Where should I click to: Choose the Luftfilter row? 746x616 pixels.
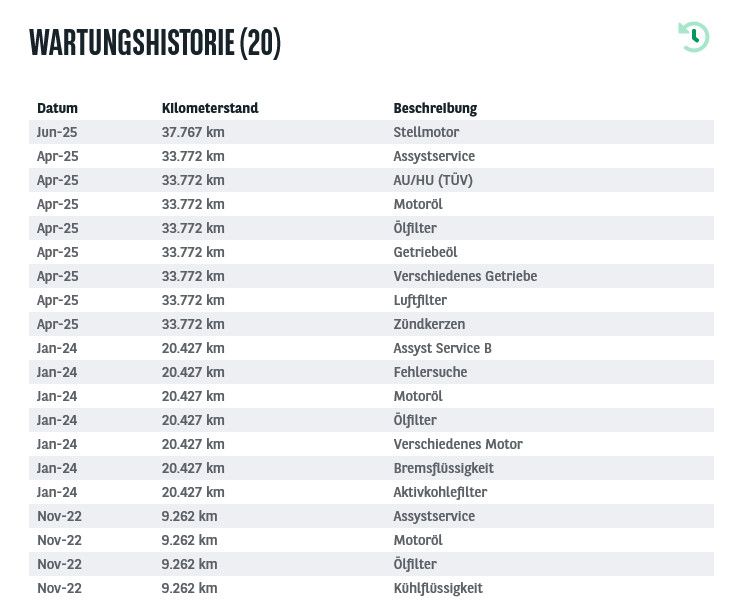click(x=420, y=300)
